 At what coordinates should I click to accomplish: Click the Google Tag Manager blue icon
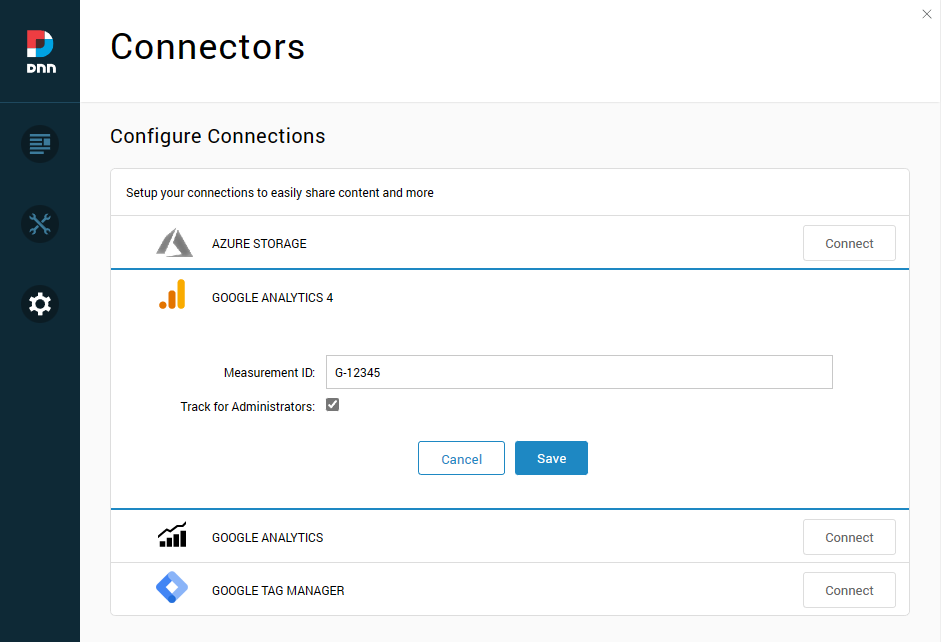172,589
